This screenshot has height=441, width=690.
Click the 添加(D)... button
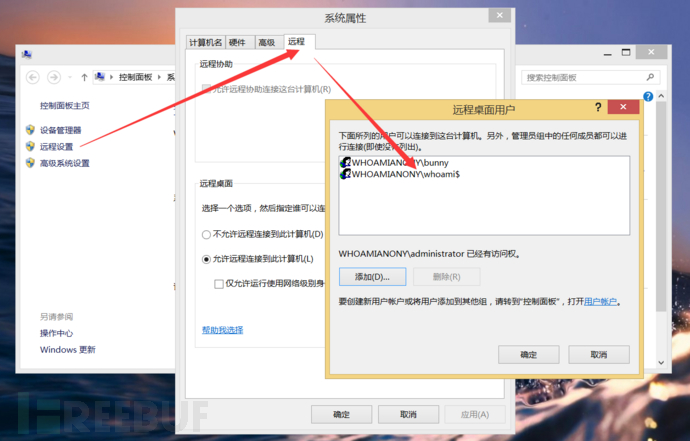[372, 277]
